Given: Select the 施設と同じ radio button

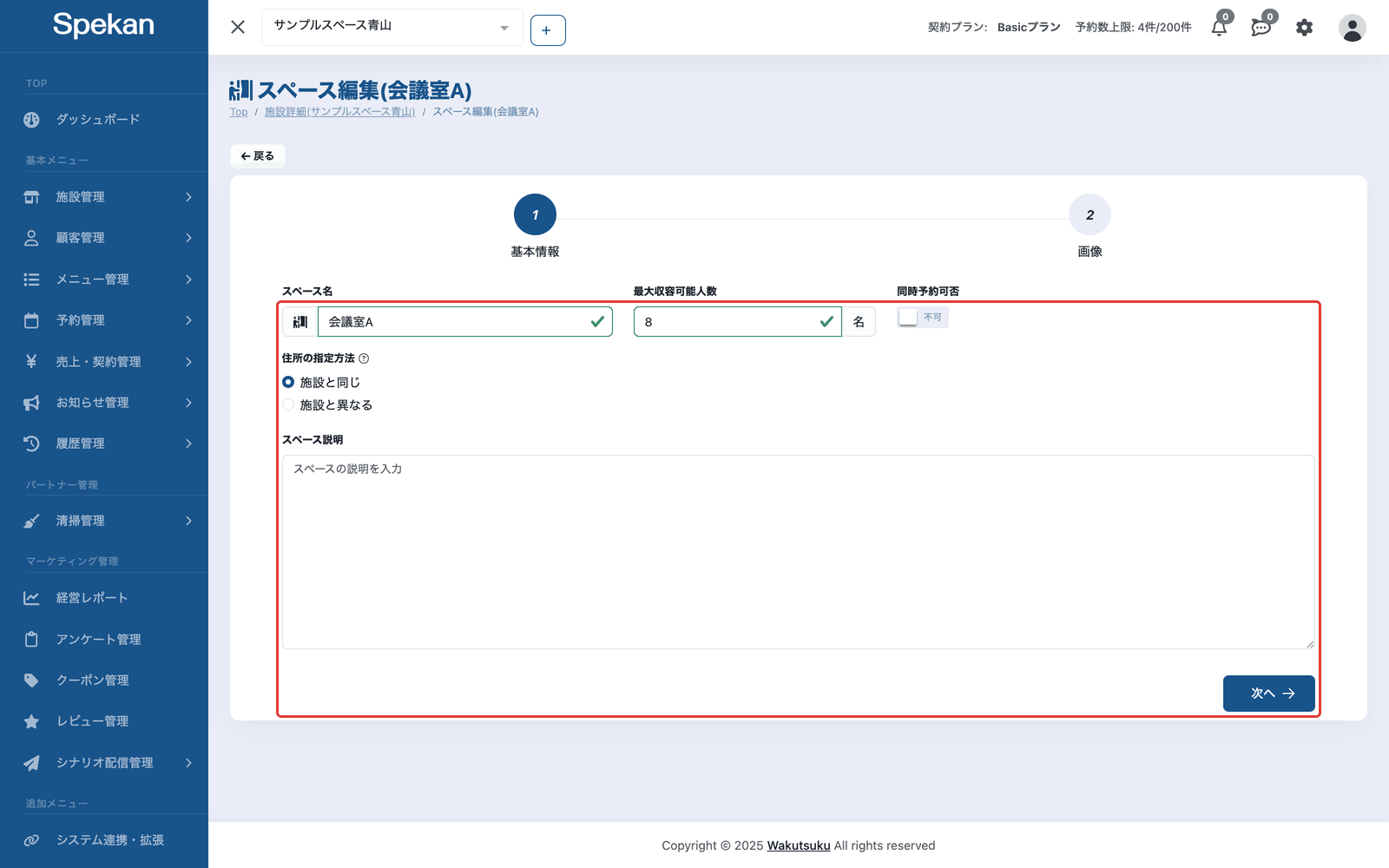Looking at the screenshot, I should (288, 382).
